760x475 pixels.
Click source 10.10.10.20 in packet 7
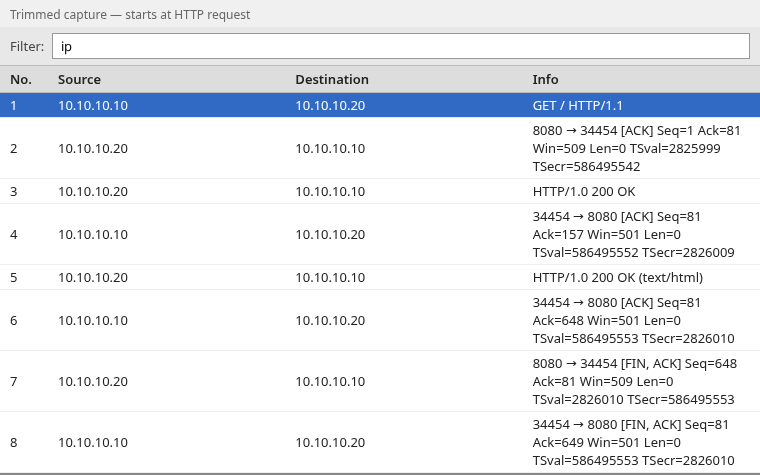tap(93, 381)
